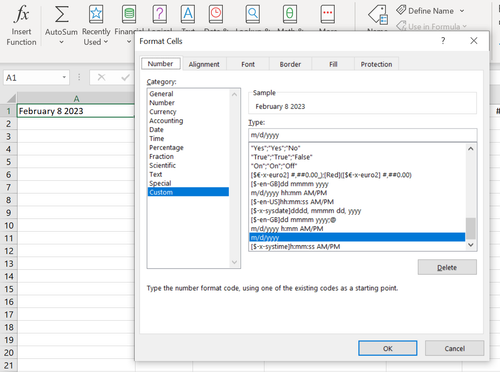Screen dimensions: 500x372
Task: Select Number category
Action: tap(188, 103)
